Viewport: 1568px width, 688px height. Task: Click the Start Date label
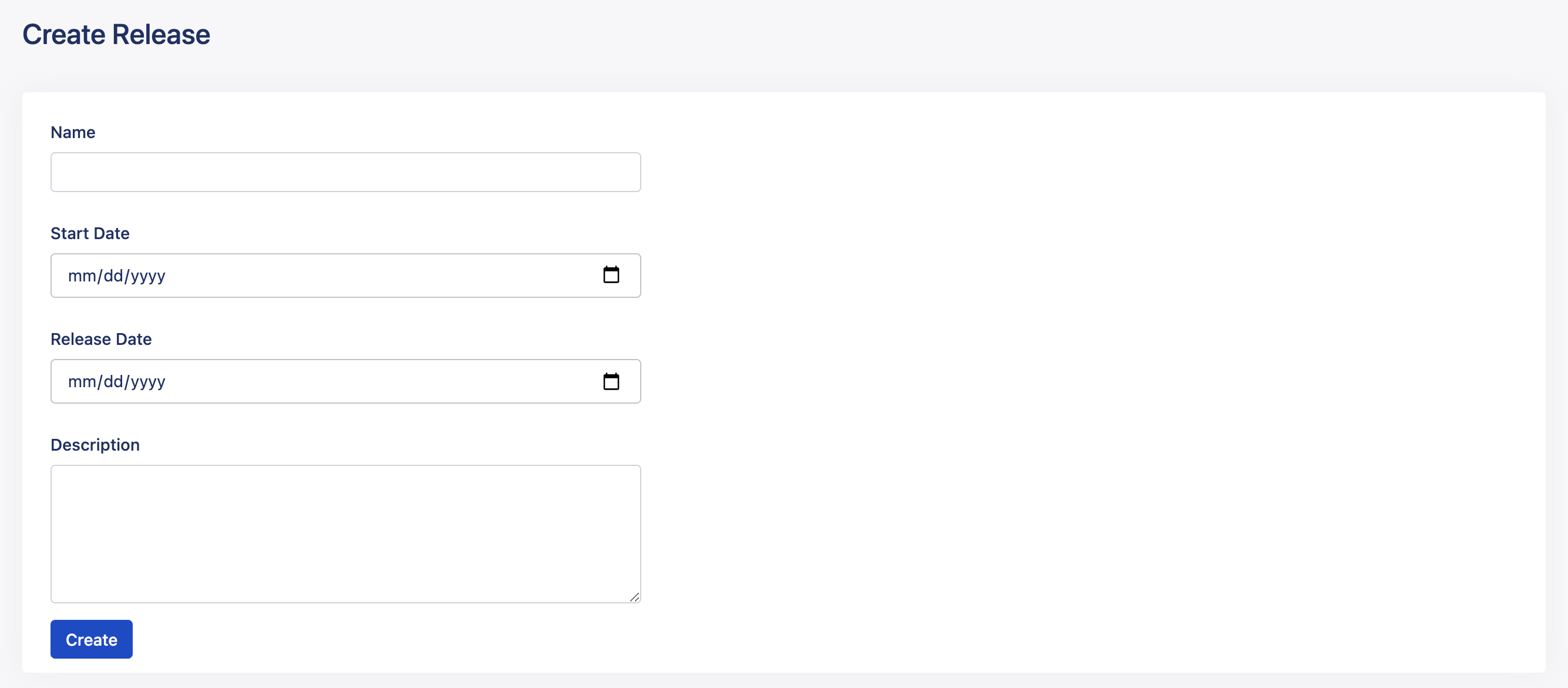pyautogui.click(x=89, y=233)
